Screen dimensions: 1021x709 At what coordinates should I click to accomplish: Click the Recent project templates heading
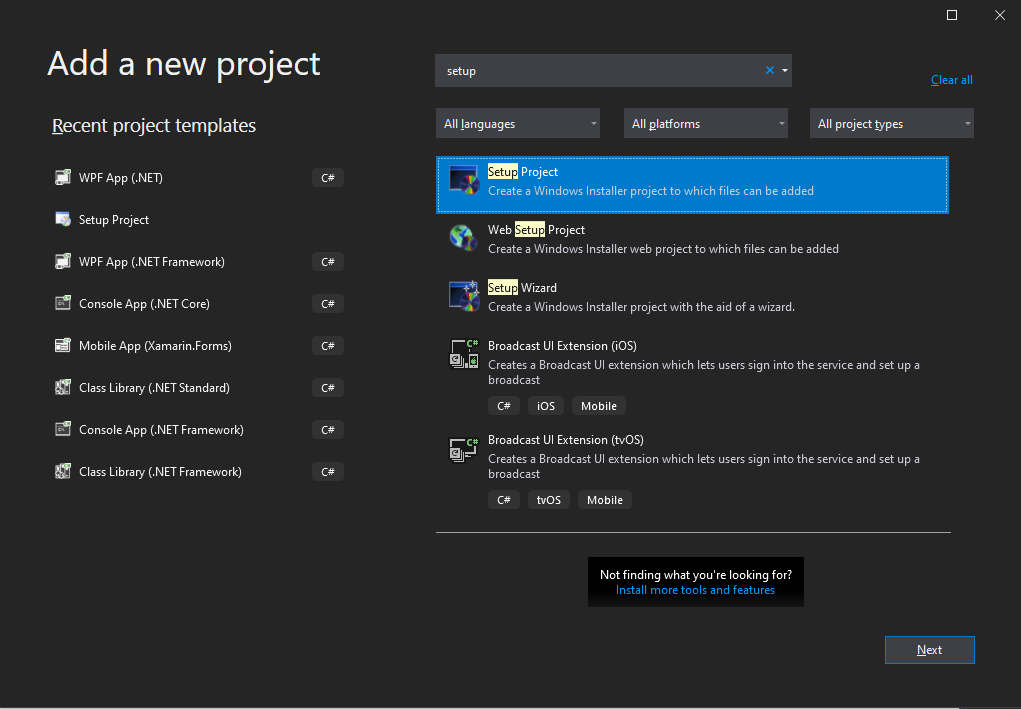(x=154, y=125)
